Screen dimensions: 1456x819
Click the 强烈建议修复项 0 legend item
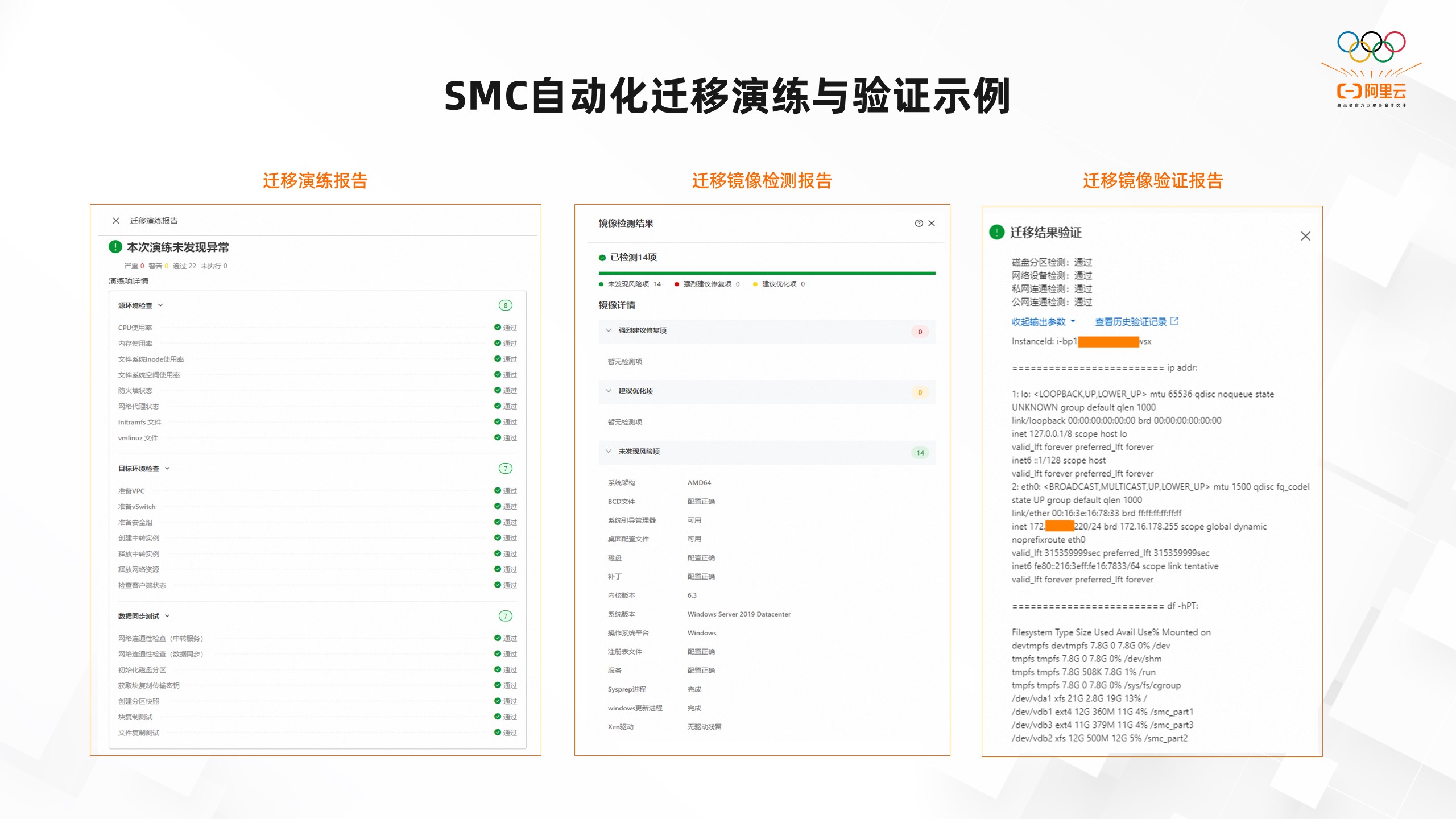point(707,284)
